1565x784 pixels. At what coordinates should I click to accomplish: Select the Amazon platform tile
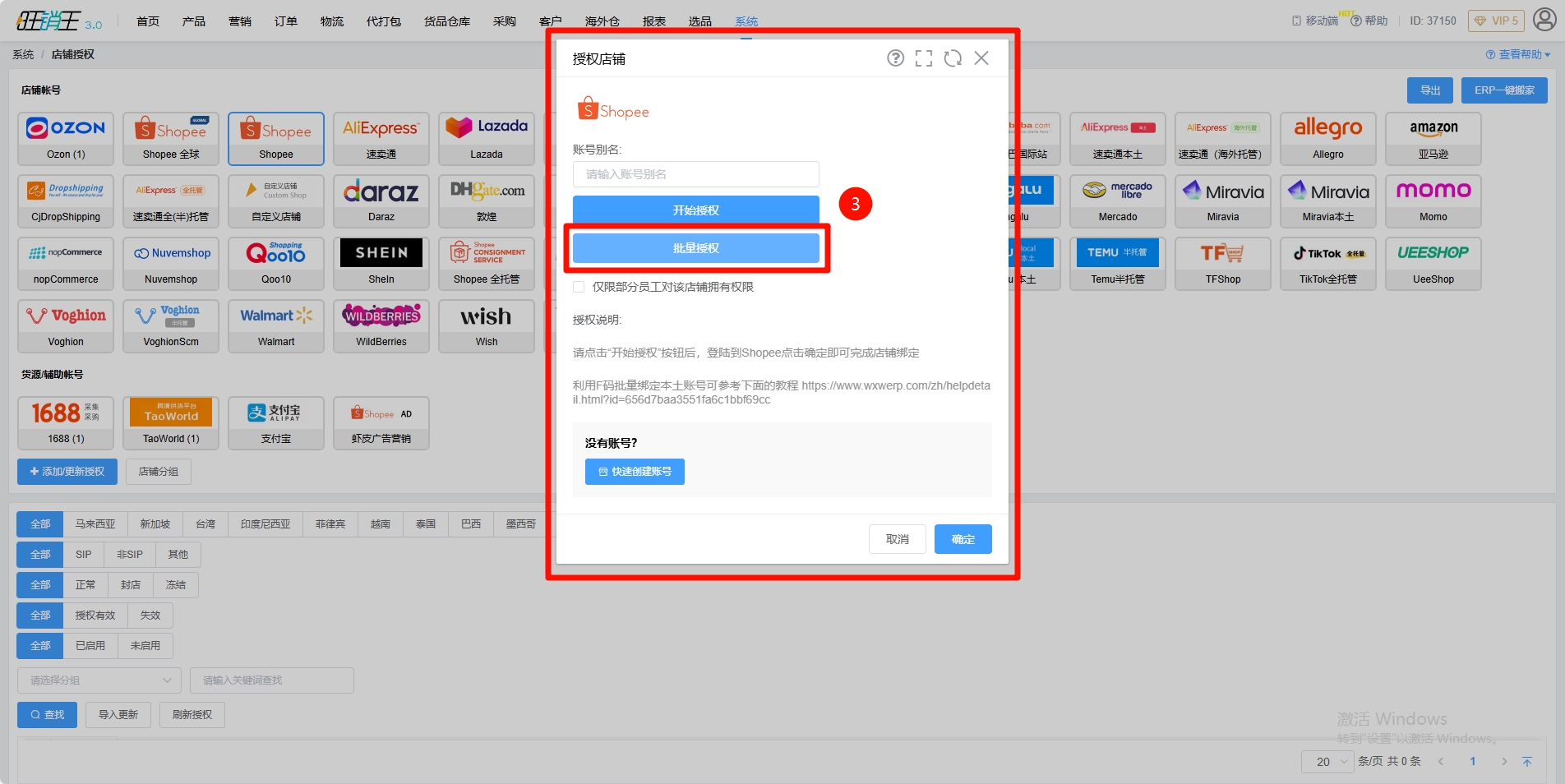click(1433, 138)
